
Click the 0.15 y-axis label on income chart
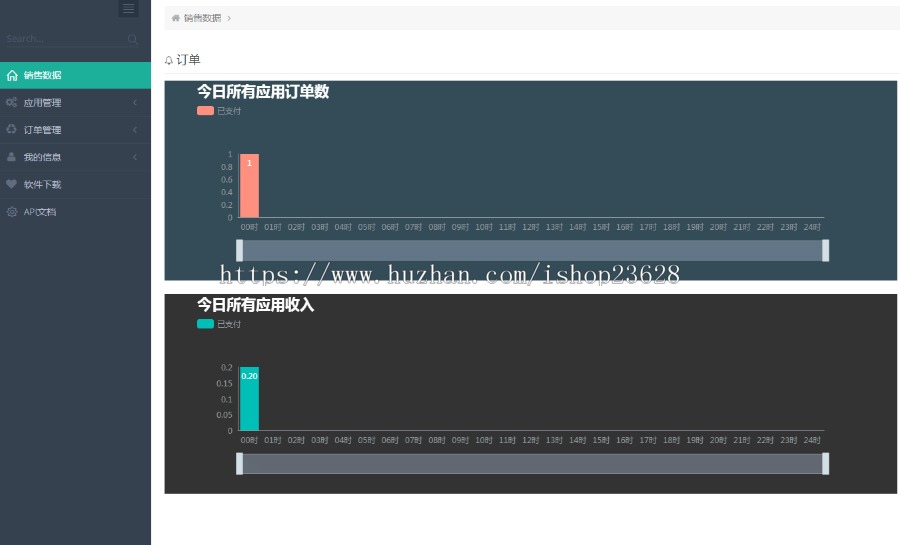click(224, 383)
